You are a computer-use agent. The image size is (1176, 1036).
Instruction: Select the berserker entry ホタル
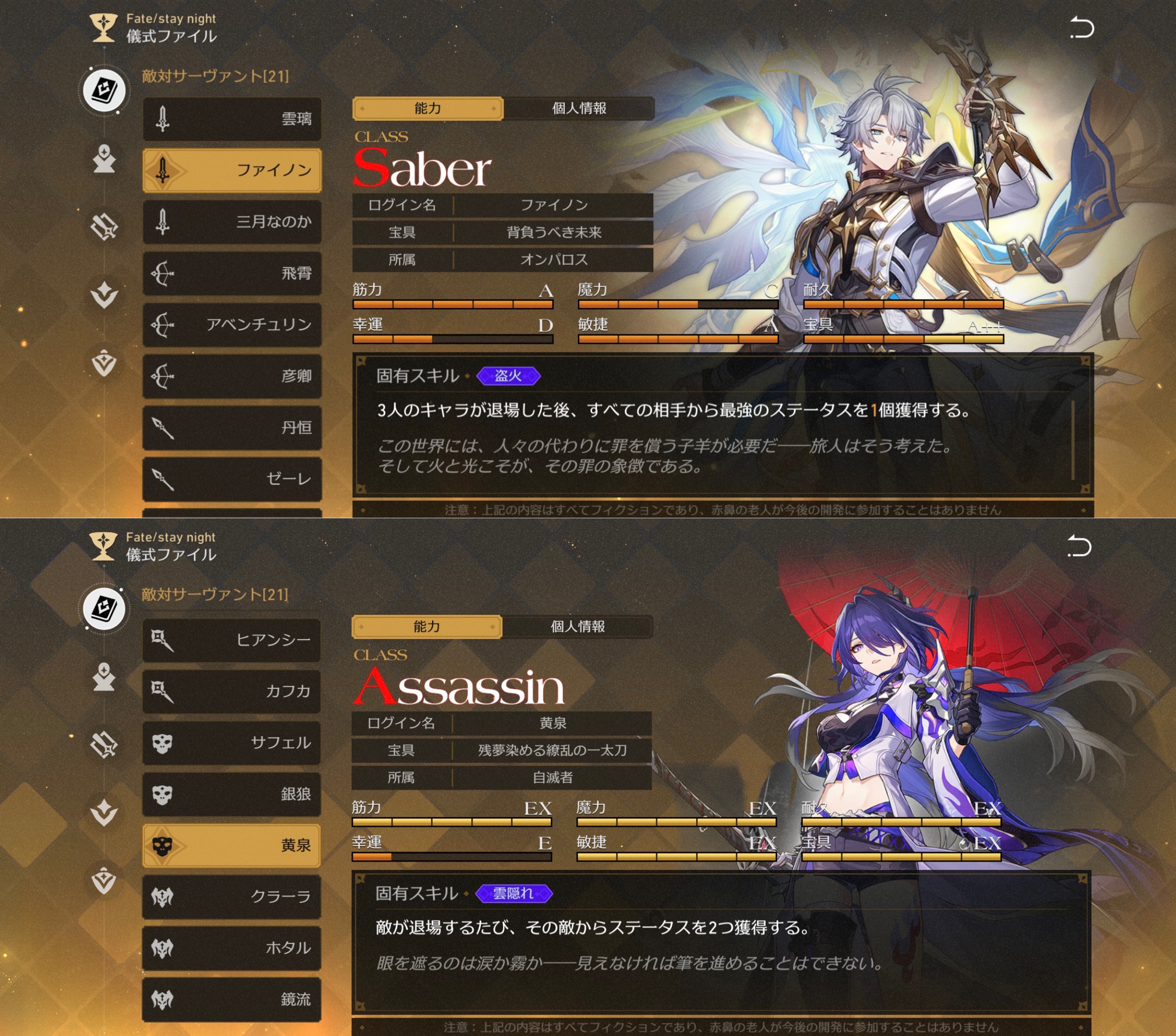click(231, 948)
